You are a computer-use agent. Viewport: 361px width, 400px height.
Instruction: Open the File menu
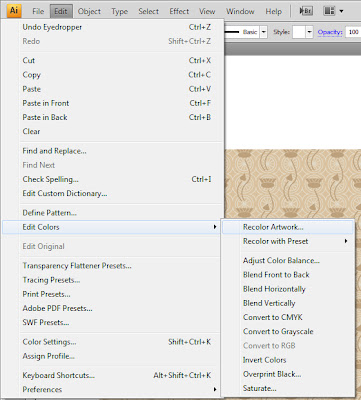pos(38,11)
